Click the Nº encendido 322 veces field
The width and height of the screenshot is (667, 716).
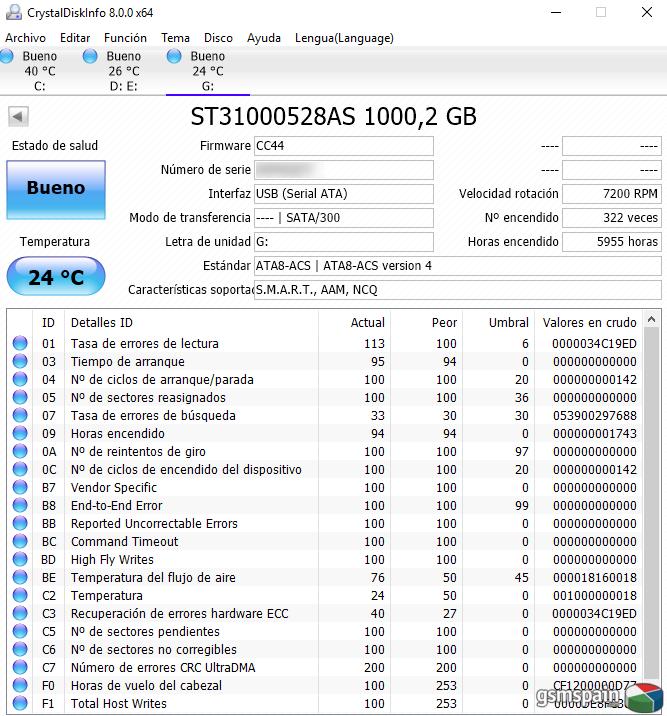(x=612, y=218)
